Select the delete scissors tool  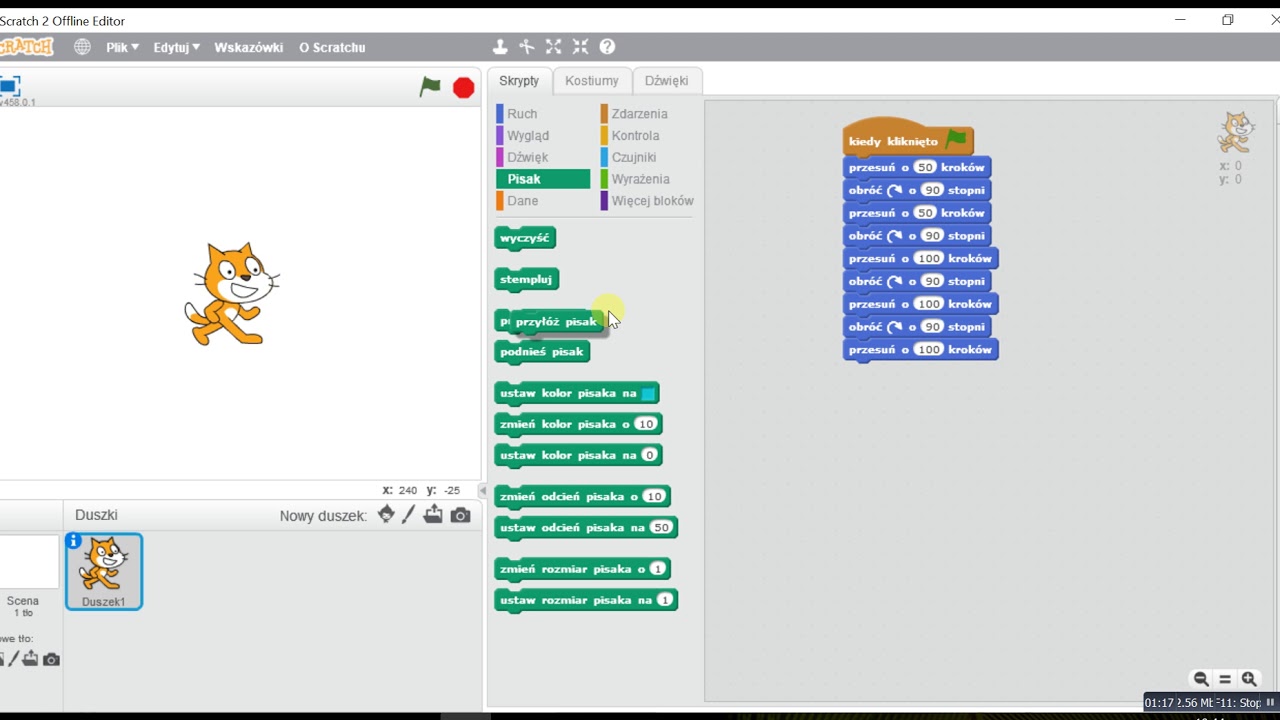(527, 47)
